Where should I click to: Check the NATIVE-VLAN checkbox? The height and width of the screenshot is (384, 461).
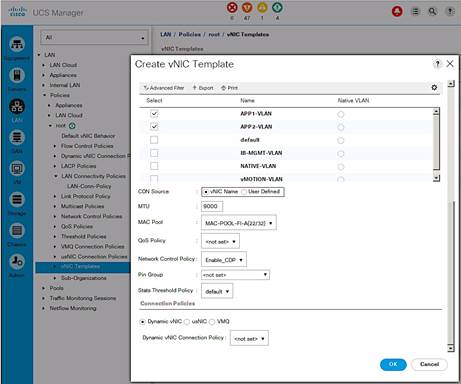click(154, 166)
